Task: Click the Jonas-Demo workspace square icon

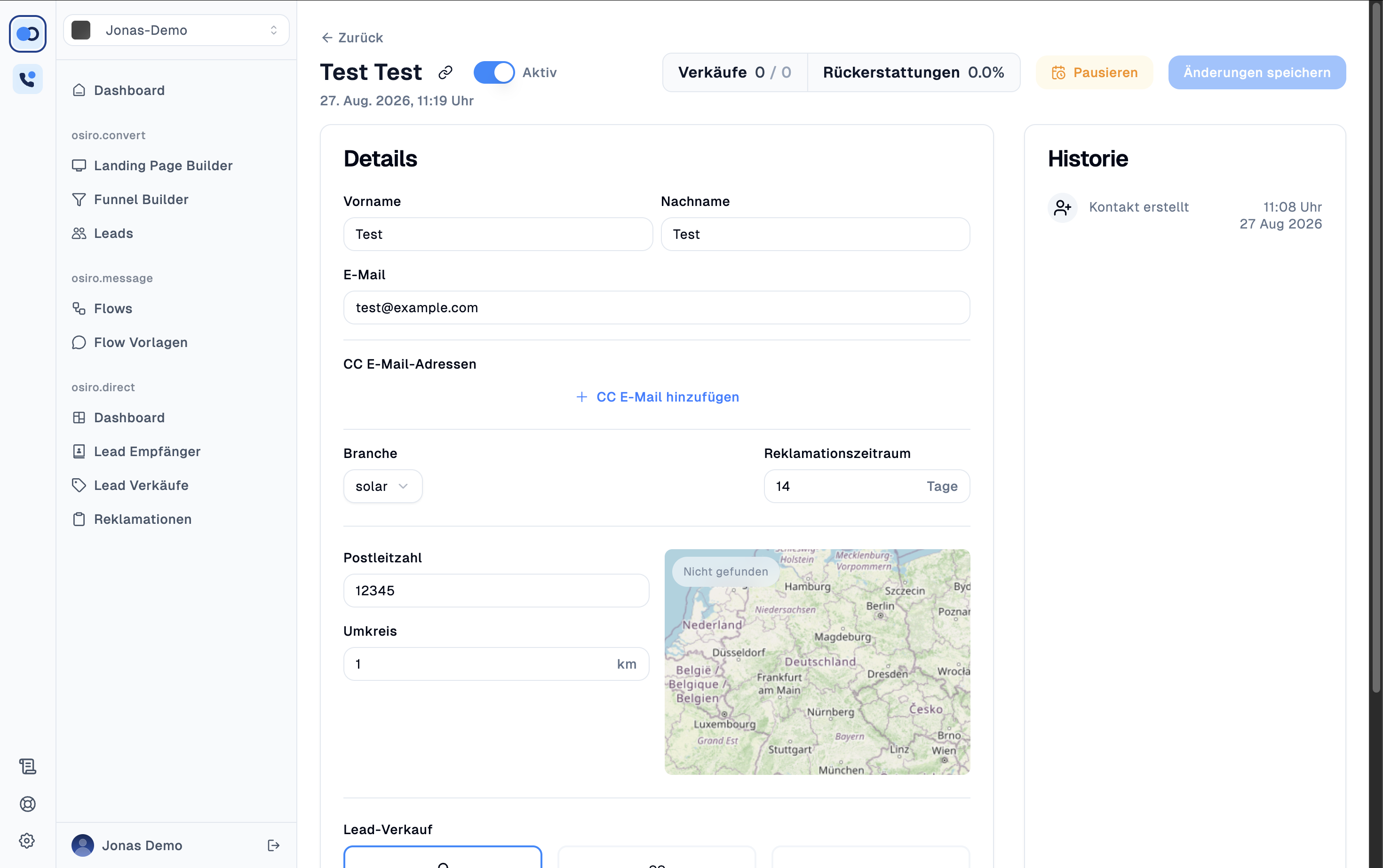Action: click(81, 30)
